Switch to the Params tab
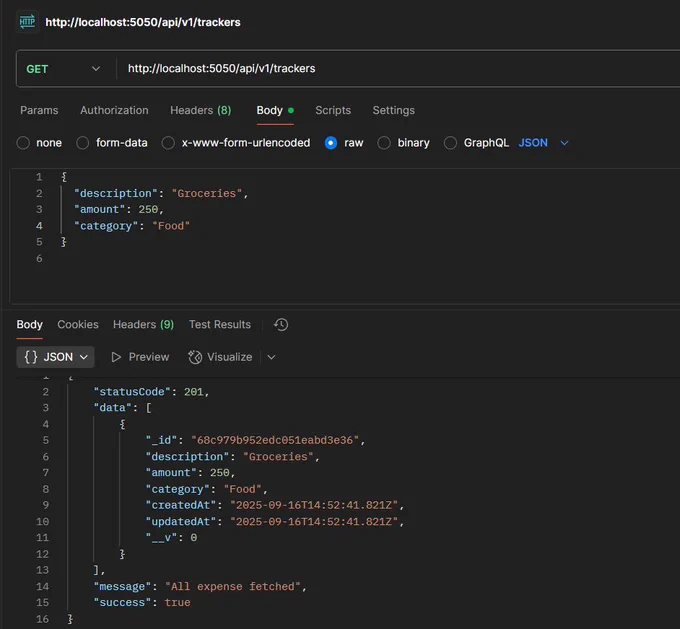 (39, 110)
